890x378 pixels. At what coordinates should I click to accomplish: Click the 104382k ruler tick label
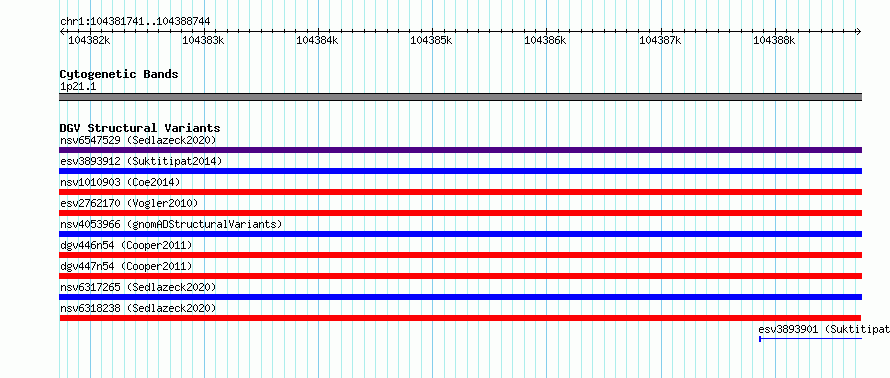[x=89, y=40]
